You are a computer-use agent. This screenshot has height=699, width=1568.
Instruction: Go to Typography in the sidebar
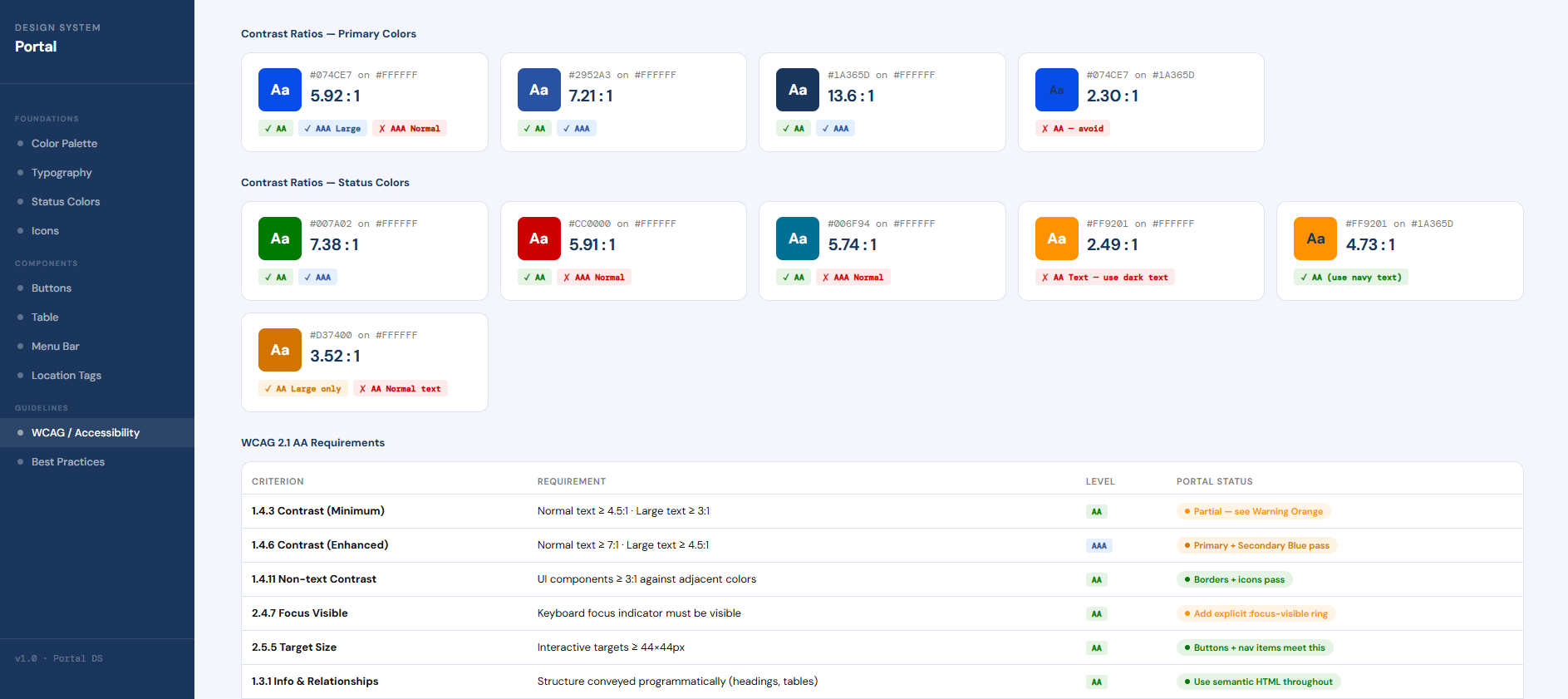[x=97, y=173]
